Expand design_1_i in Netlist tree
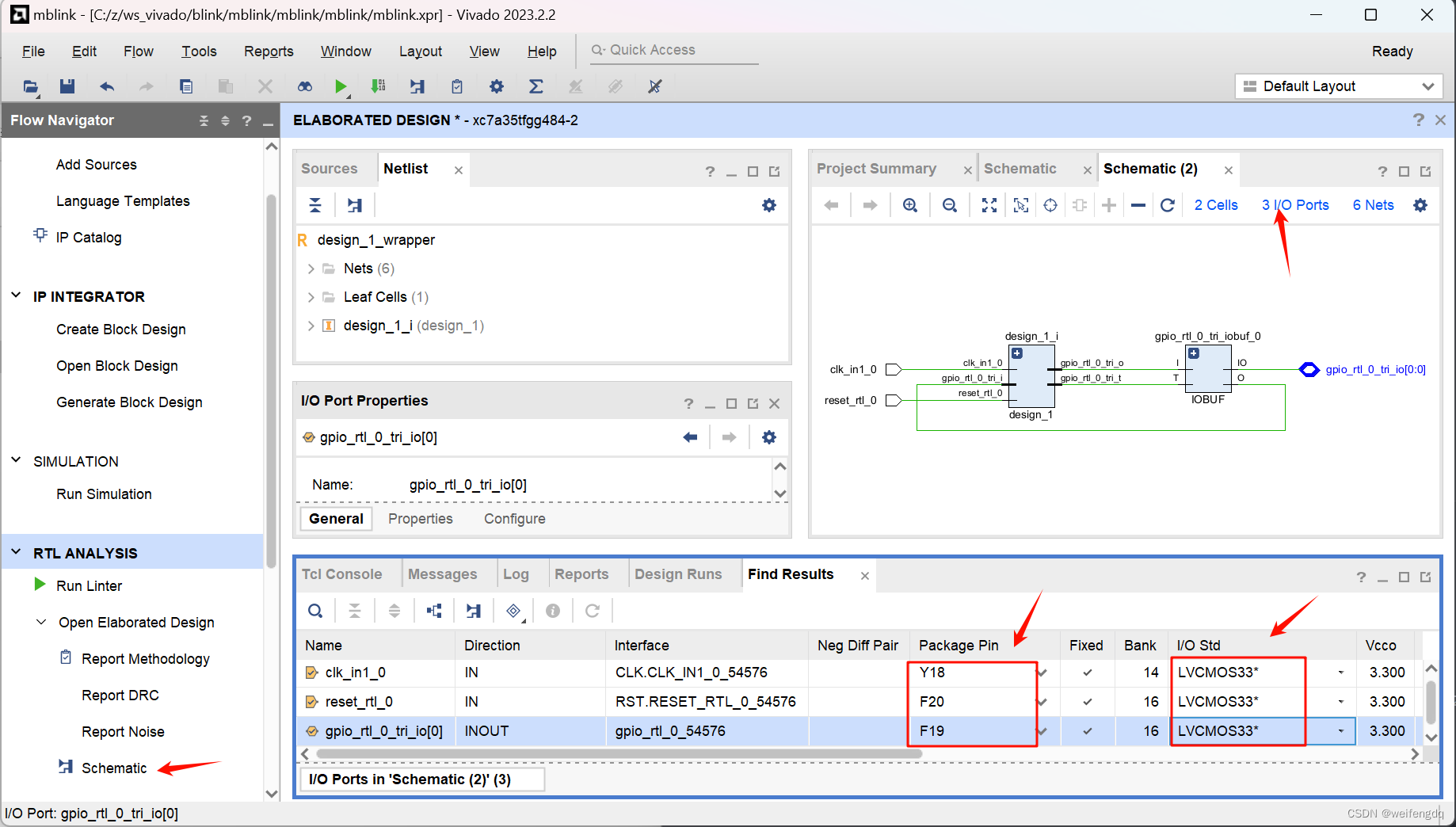The height and width of the screenshot is (827, 1456). pos(311,326)
